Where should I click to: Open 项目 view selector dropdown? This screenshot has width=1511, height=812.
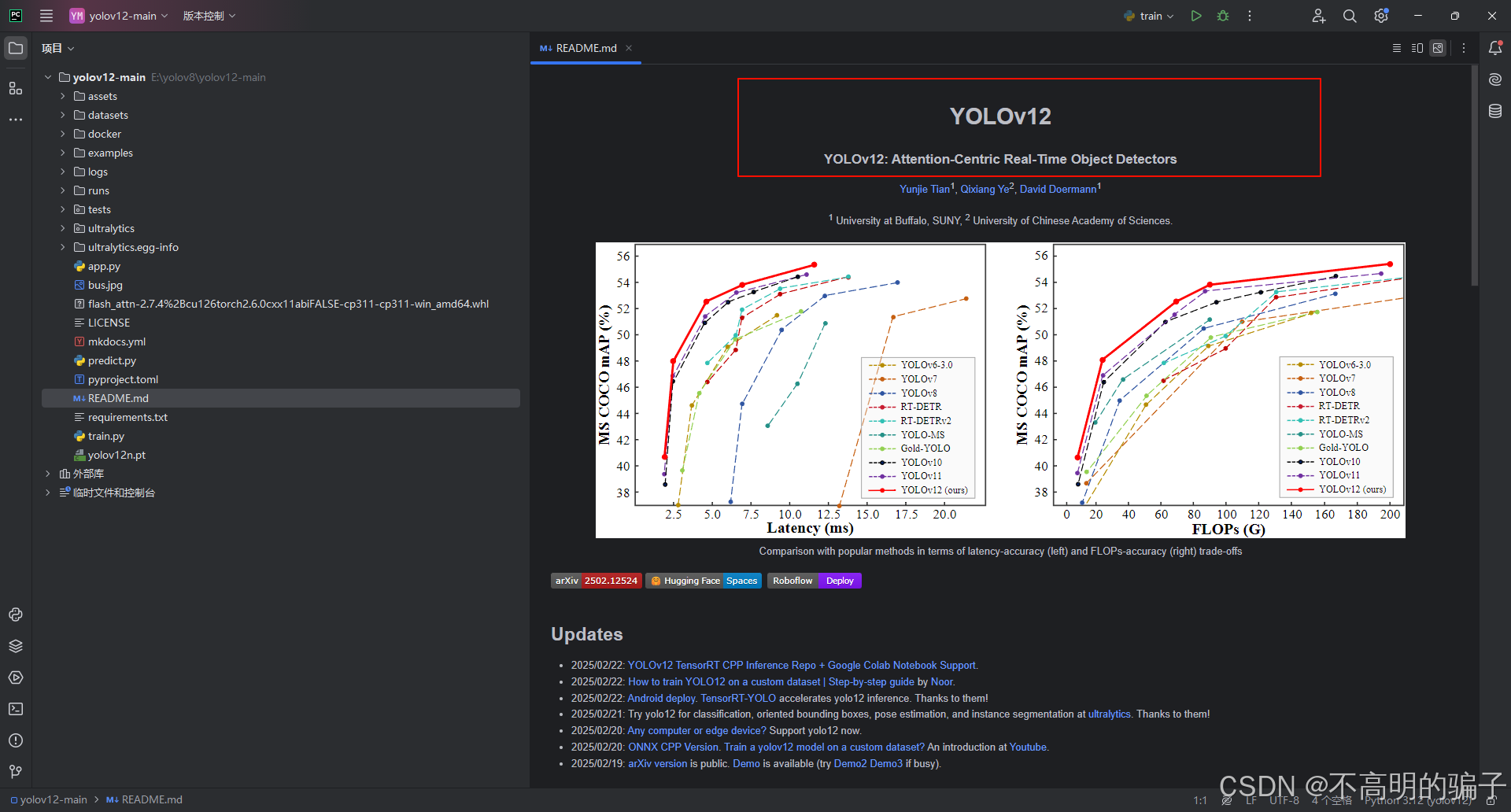(57, 48)
